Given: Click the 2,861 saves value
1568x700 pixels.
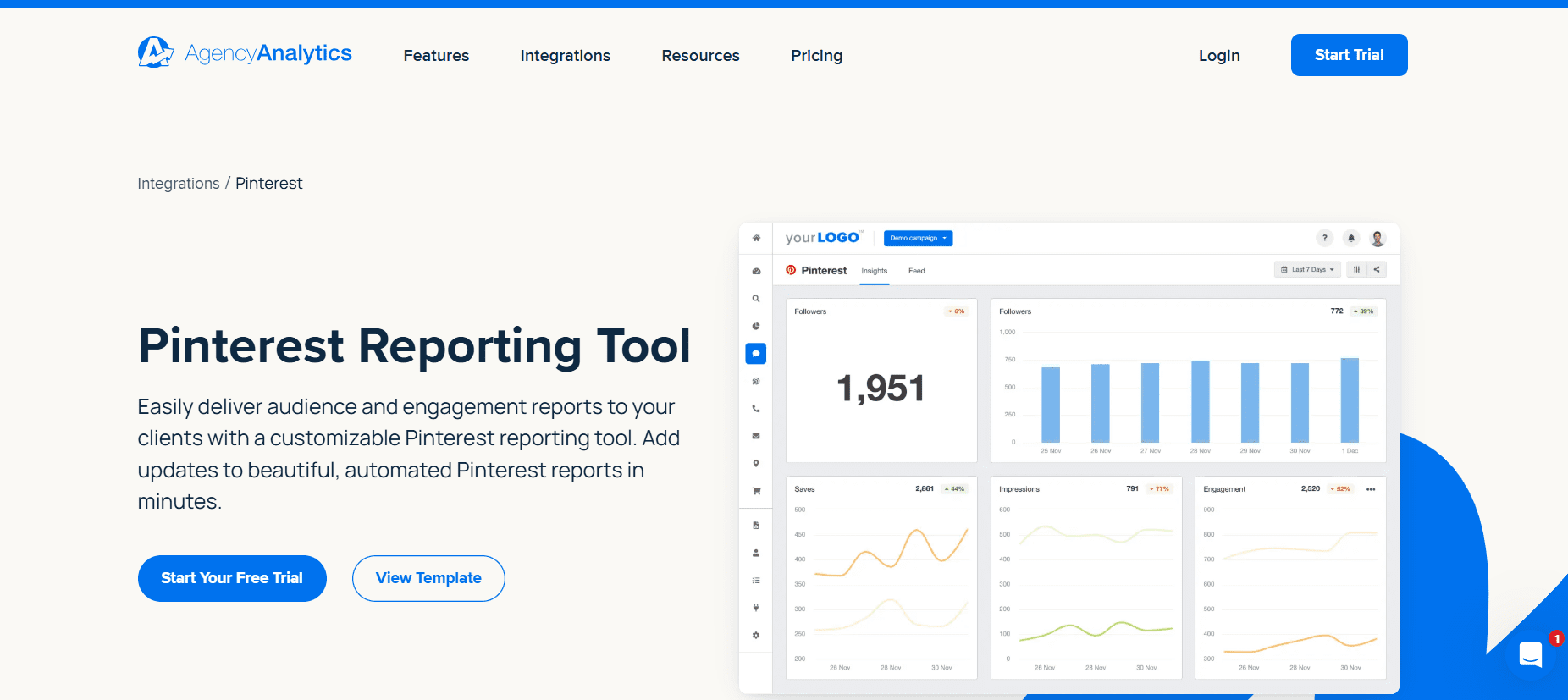Looking at the screenshot, I should pos(925,488).
